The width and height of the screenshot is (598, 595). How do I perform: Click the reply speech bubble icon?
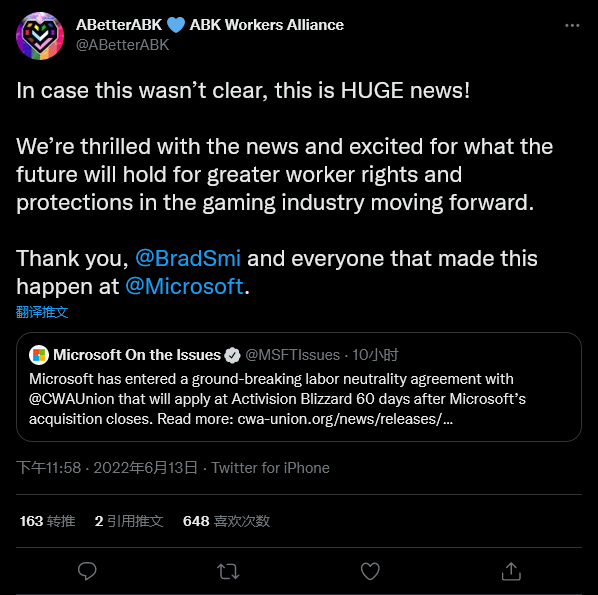87,571
